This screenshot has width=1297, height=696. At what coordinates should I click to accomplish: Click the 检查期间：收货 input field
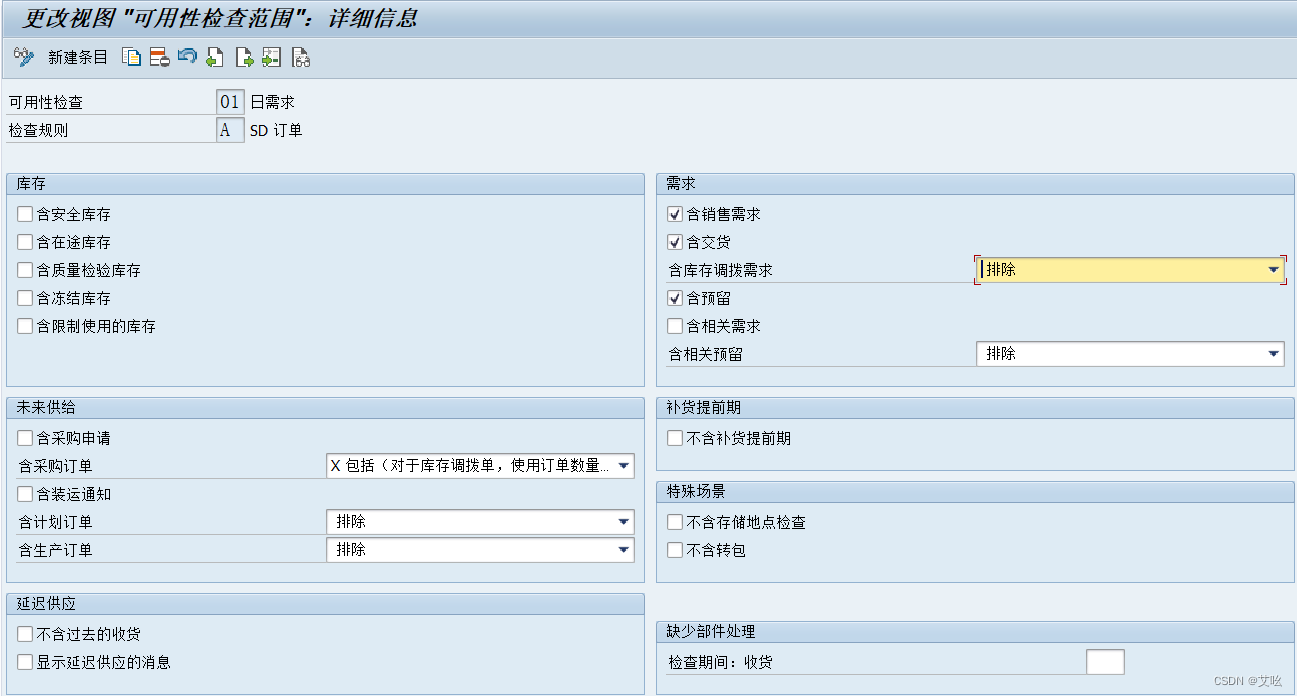[1106, 661]
